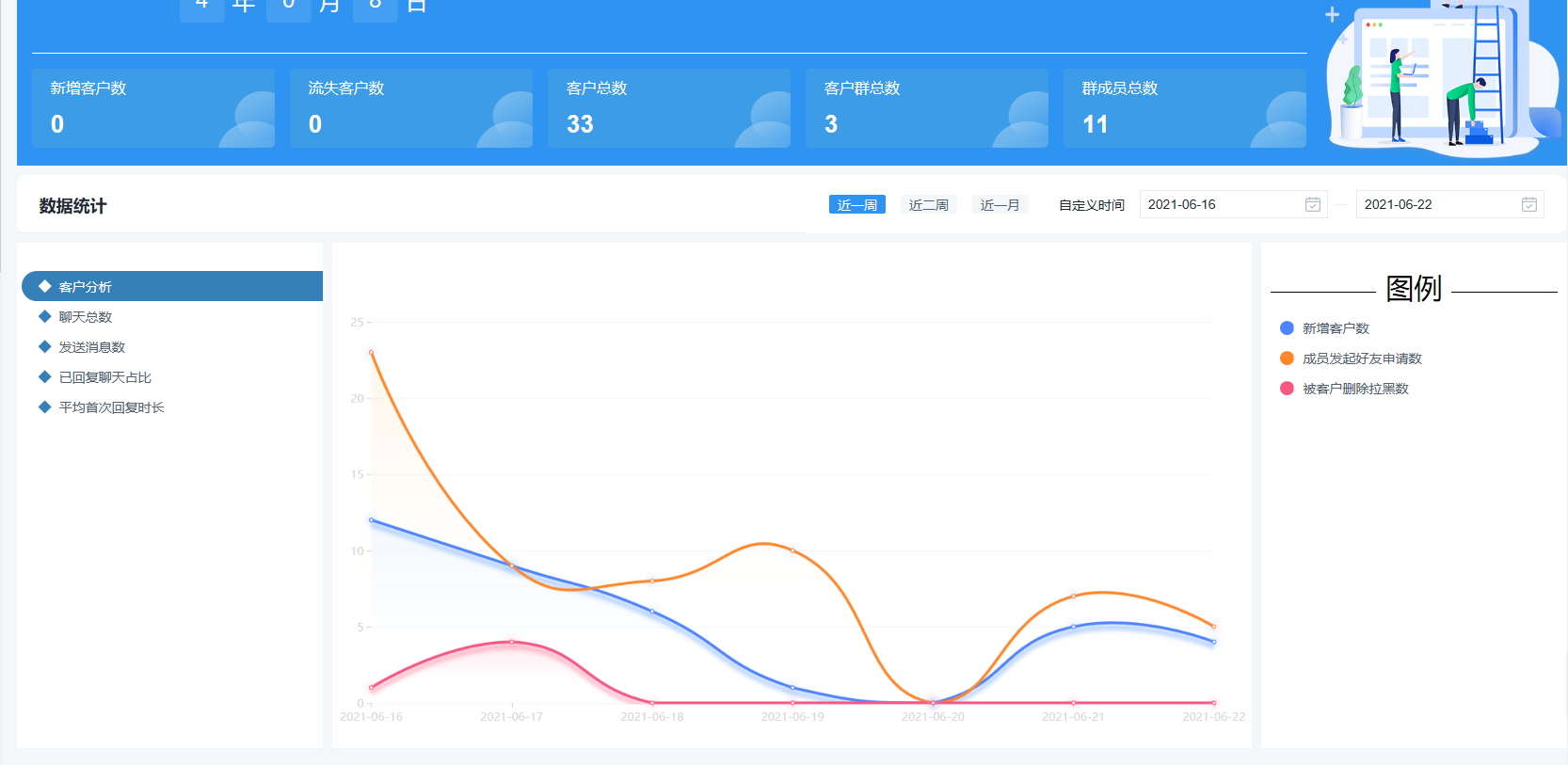The width and height of the screenshot is (1568, 765).
Task: Open the 聊天总数 statistics view
Action: (x=86, y=317)
